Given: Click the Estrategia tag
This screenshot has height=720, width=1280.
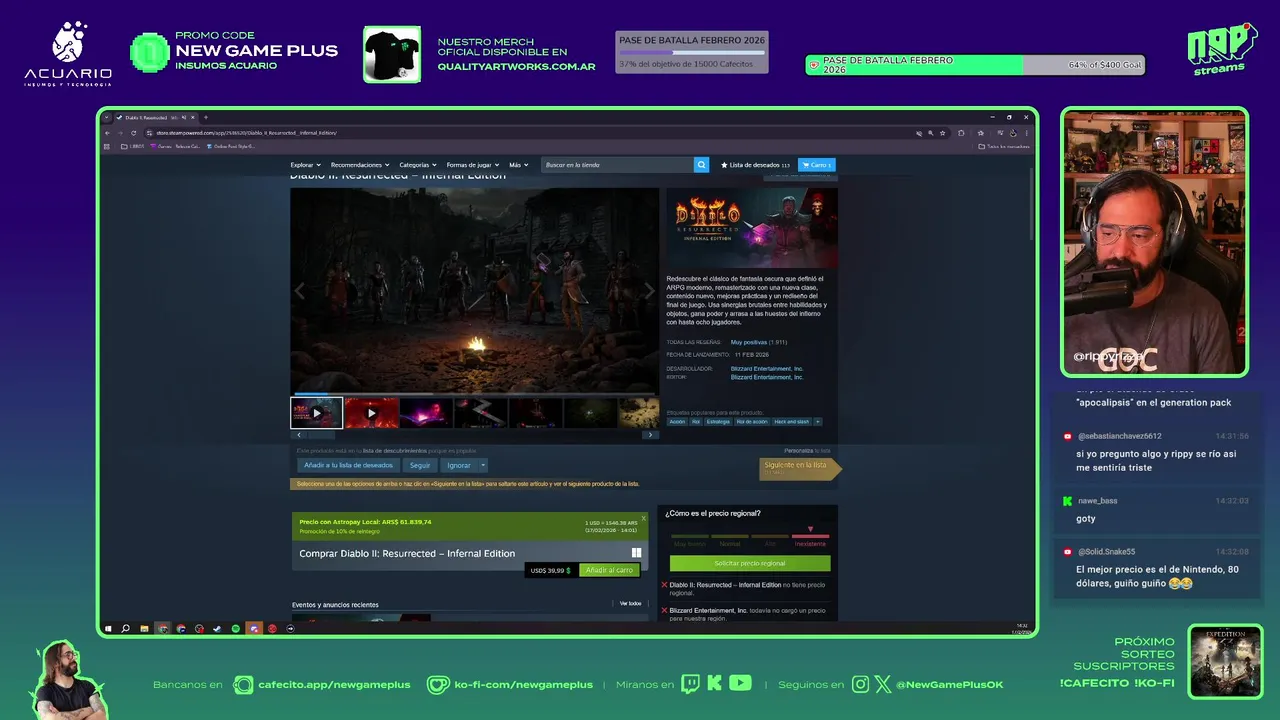Looking at the screenshot, I should click(718, 422).
